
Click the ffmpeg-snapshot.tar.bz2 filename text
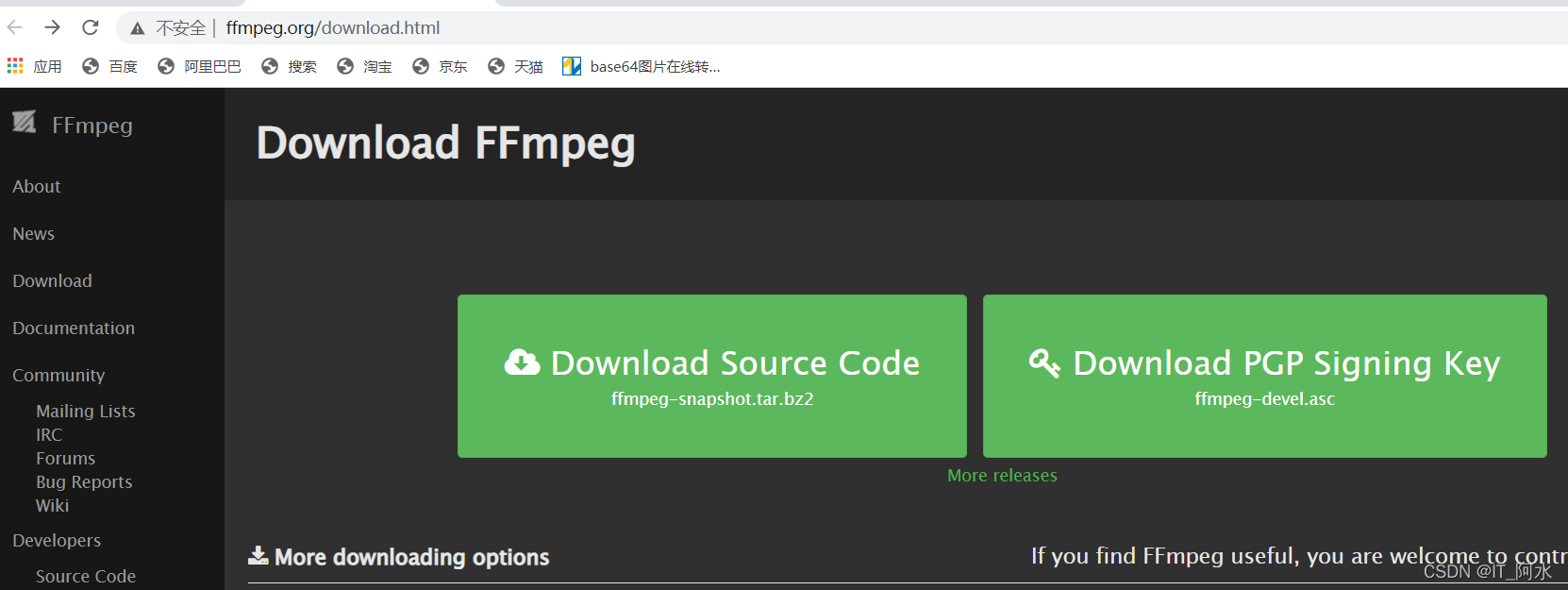tap(712, 399)
